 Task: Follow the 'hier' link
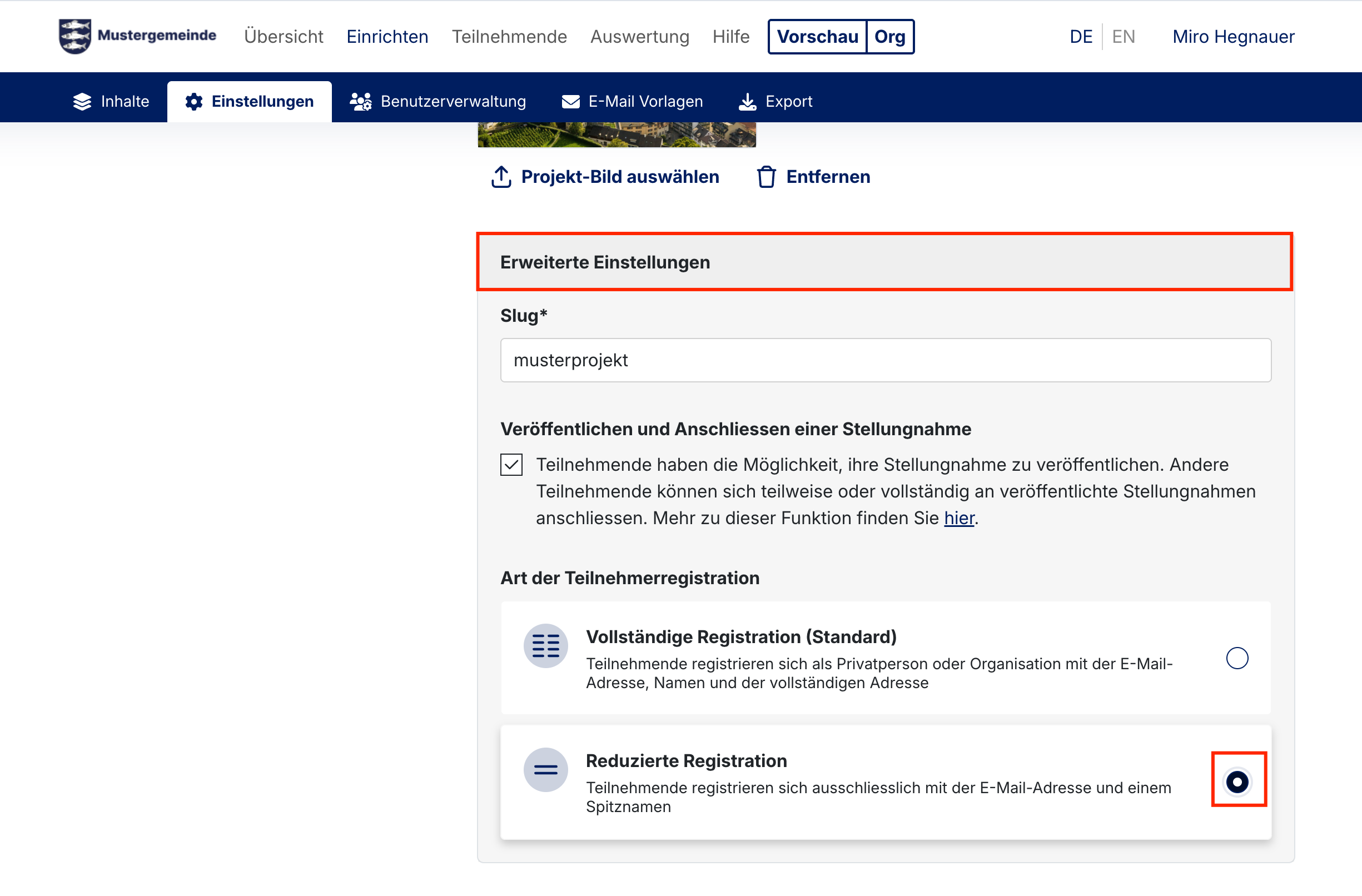[958, 518]
